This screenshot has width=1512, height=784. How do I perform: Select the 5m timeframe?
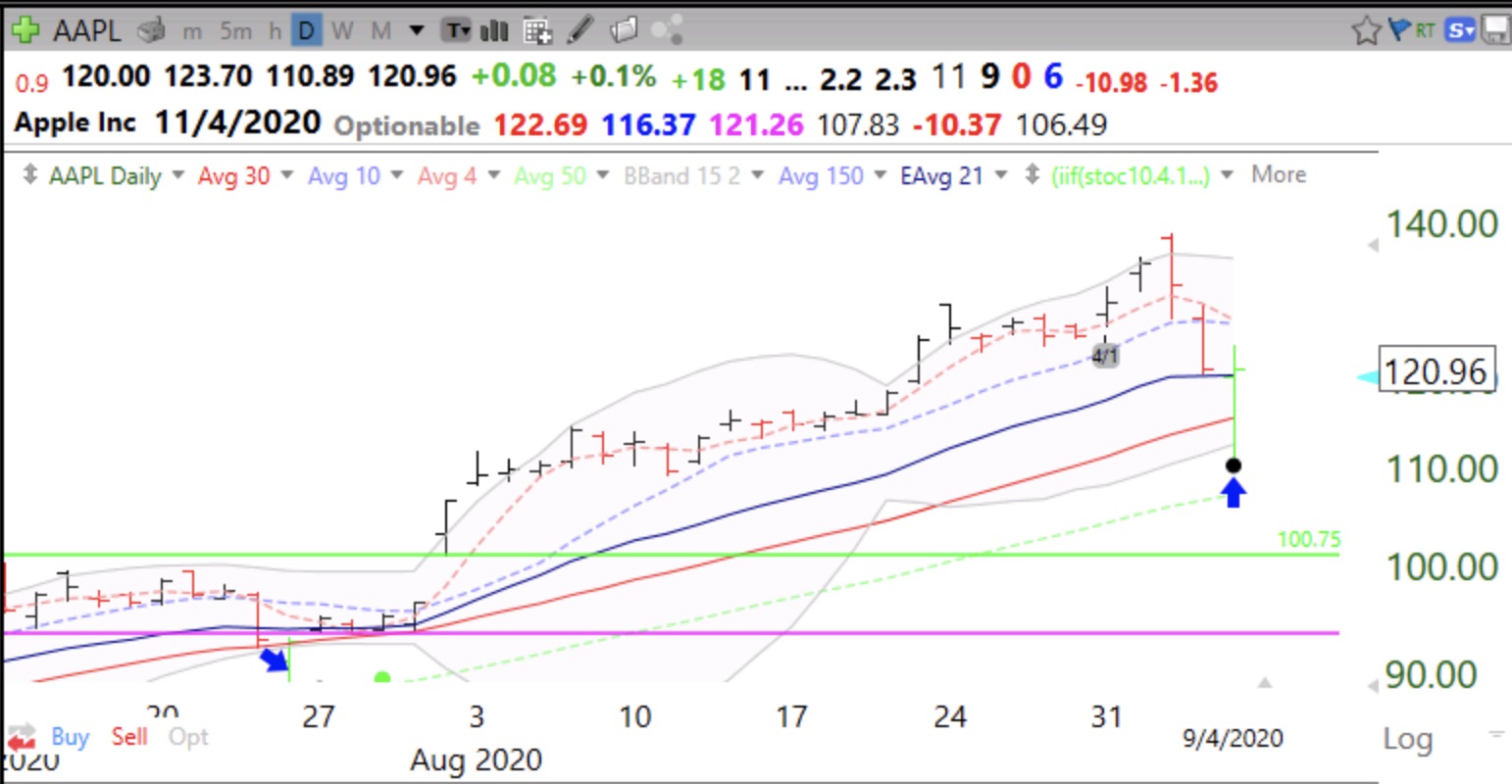pyautogui.click(x=236, y=32)
